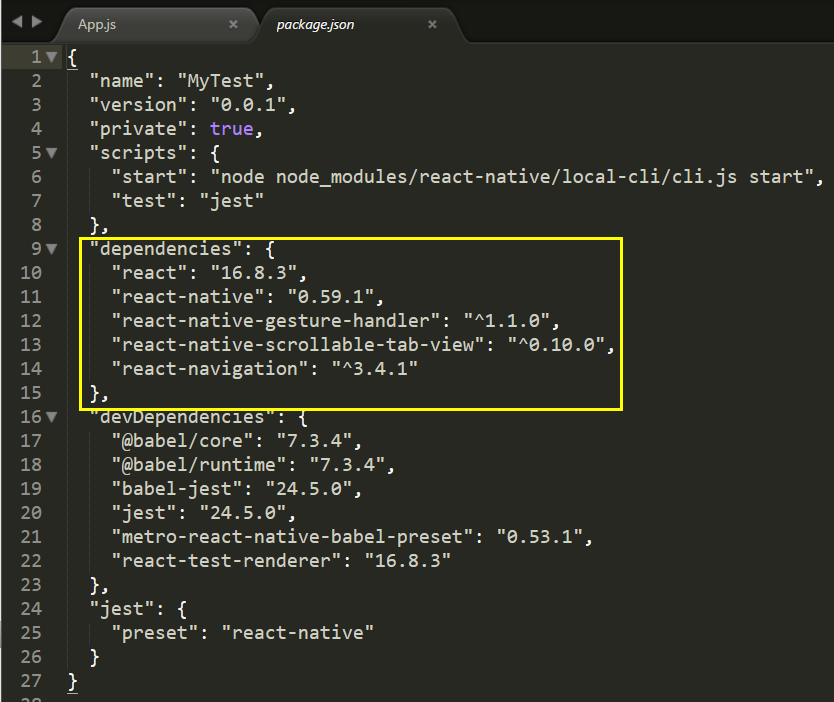
Task: Click the react-native version "0.59.1"
Action: [331, 297]
